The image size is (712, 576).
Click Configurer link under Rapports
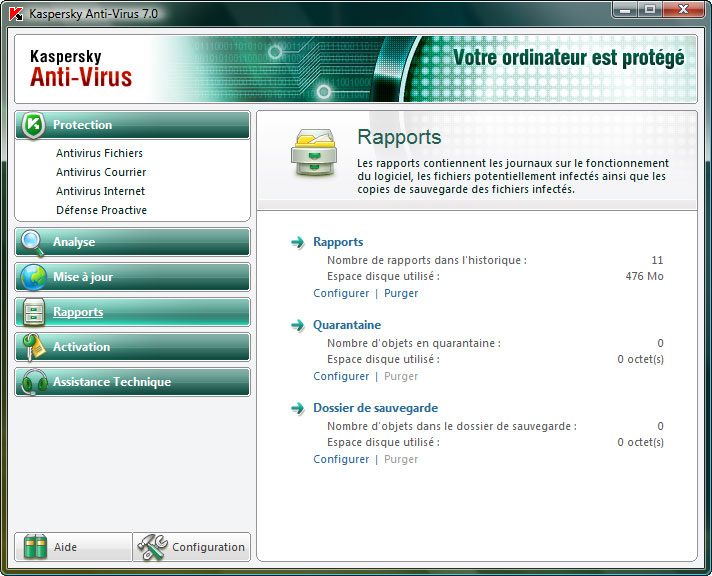click(x=341, y=293)
